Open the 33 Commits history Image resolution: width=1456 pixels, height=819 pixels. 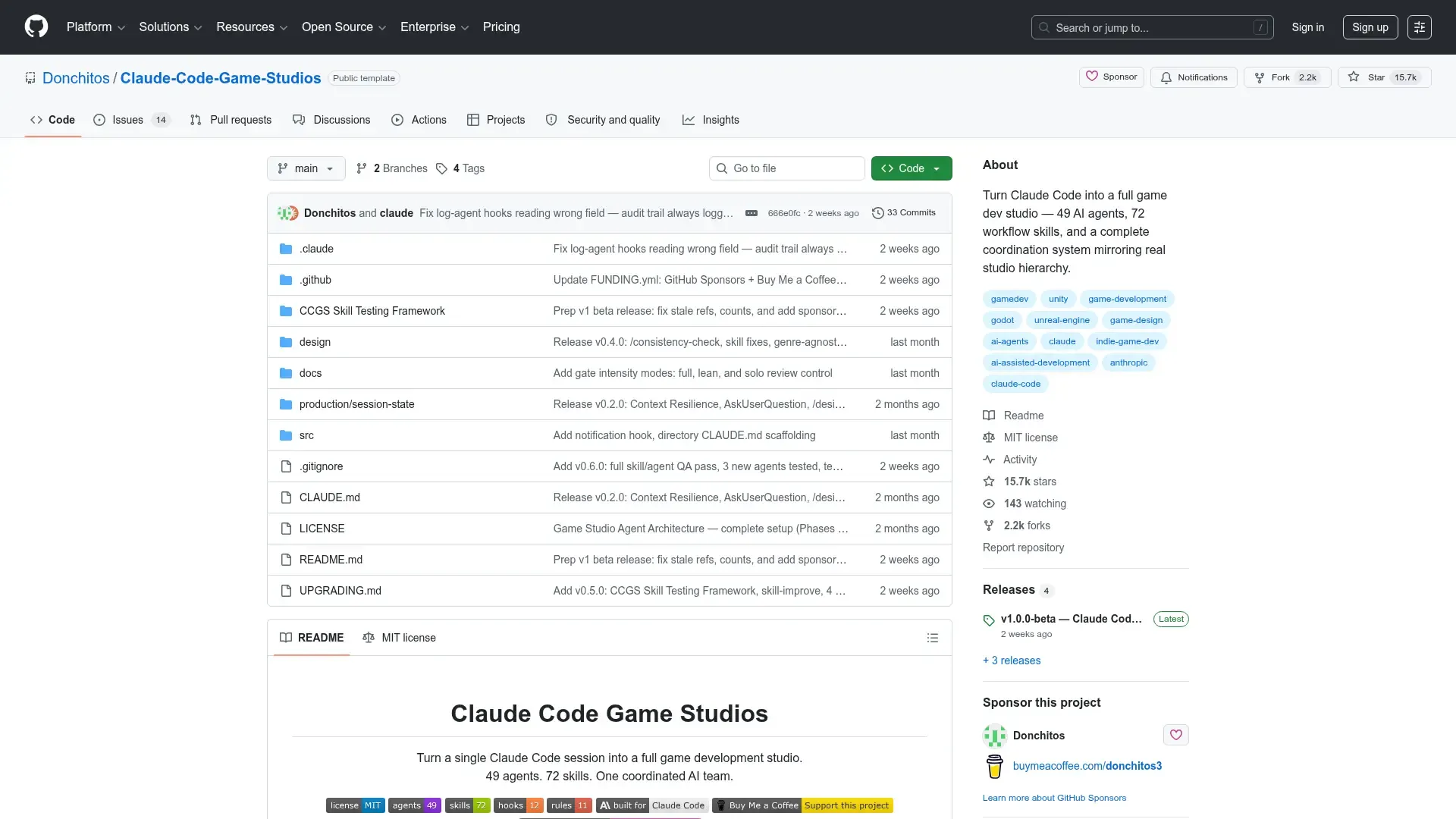(904, 213)
